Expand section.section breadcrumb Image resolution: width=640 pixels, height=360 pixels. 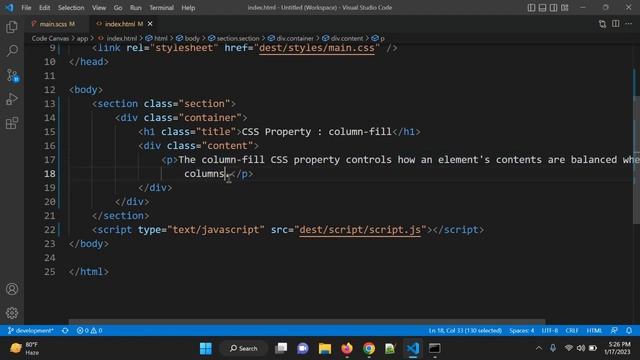tap(233, 38)
